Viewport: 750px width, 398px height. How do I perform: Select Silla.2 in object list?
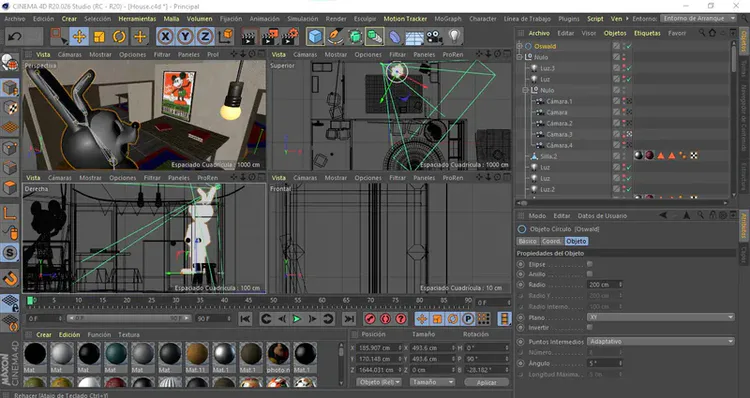point(549,156)
